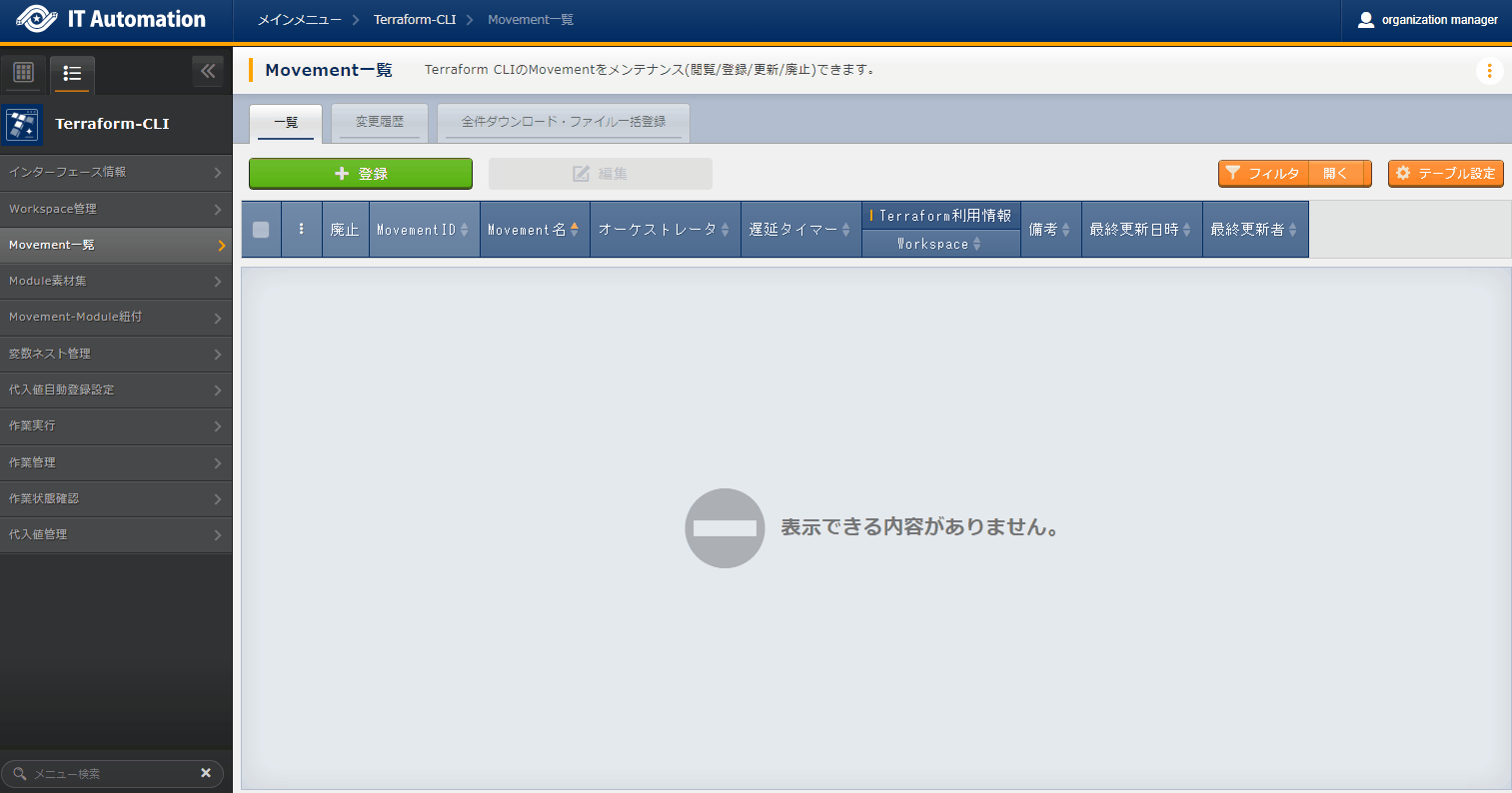Switch to the 変更履歴 tab
Viewport: 1512px width, 793px height.
[380, 123]
